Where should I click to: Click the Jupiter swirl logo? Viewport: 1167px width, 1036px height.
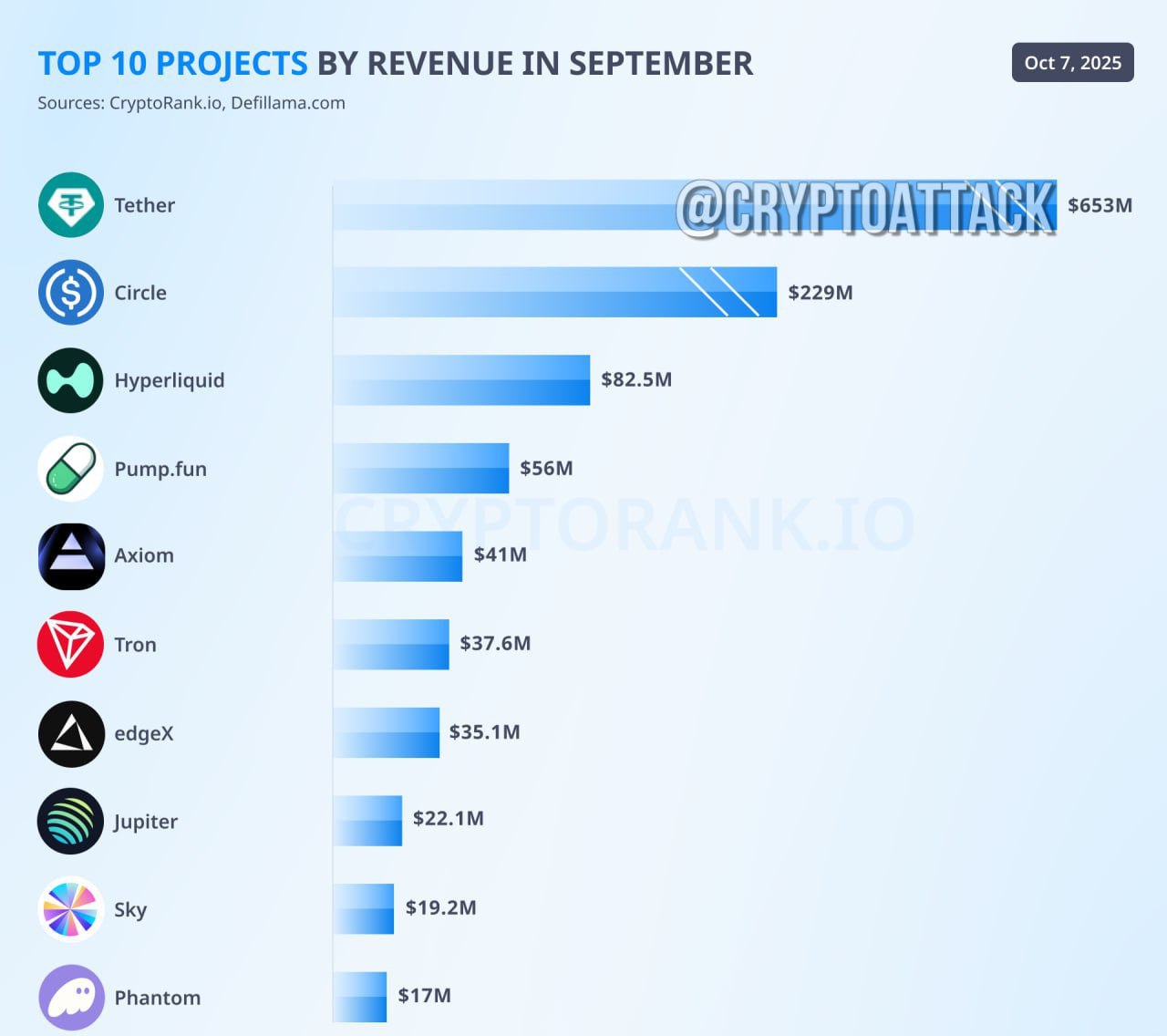point(71,821)
